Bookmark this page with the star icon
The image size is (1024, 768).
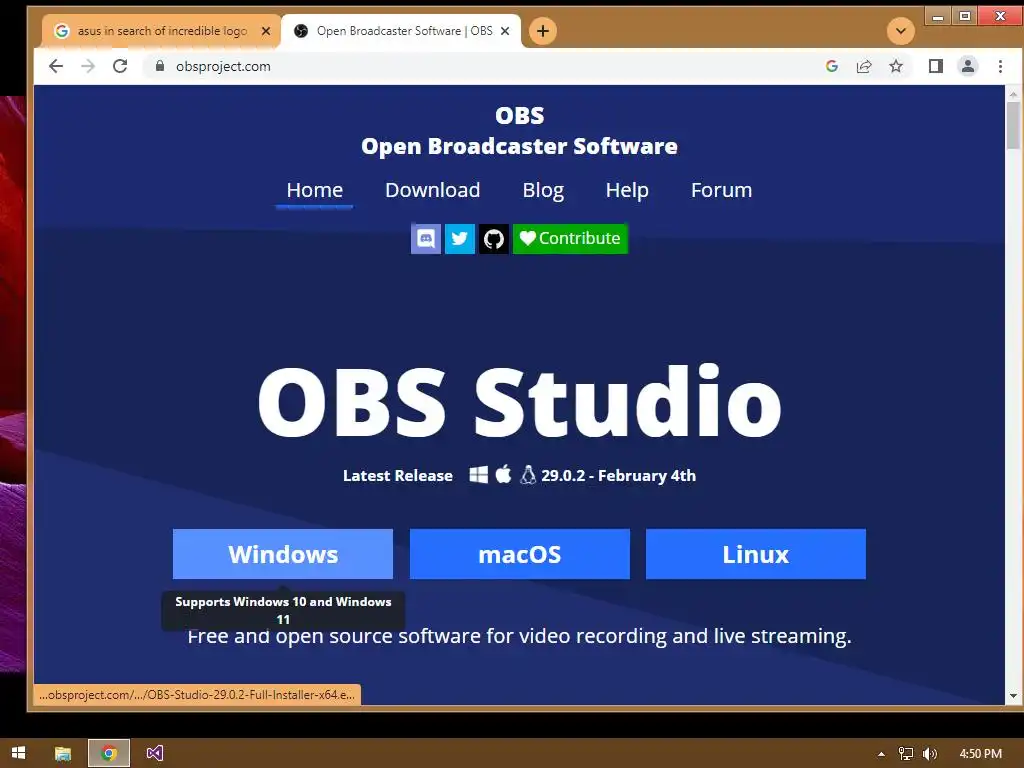tap(896, 66)
